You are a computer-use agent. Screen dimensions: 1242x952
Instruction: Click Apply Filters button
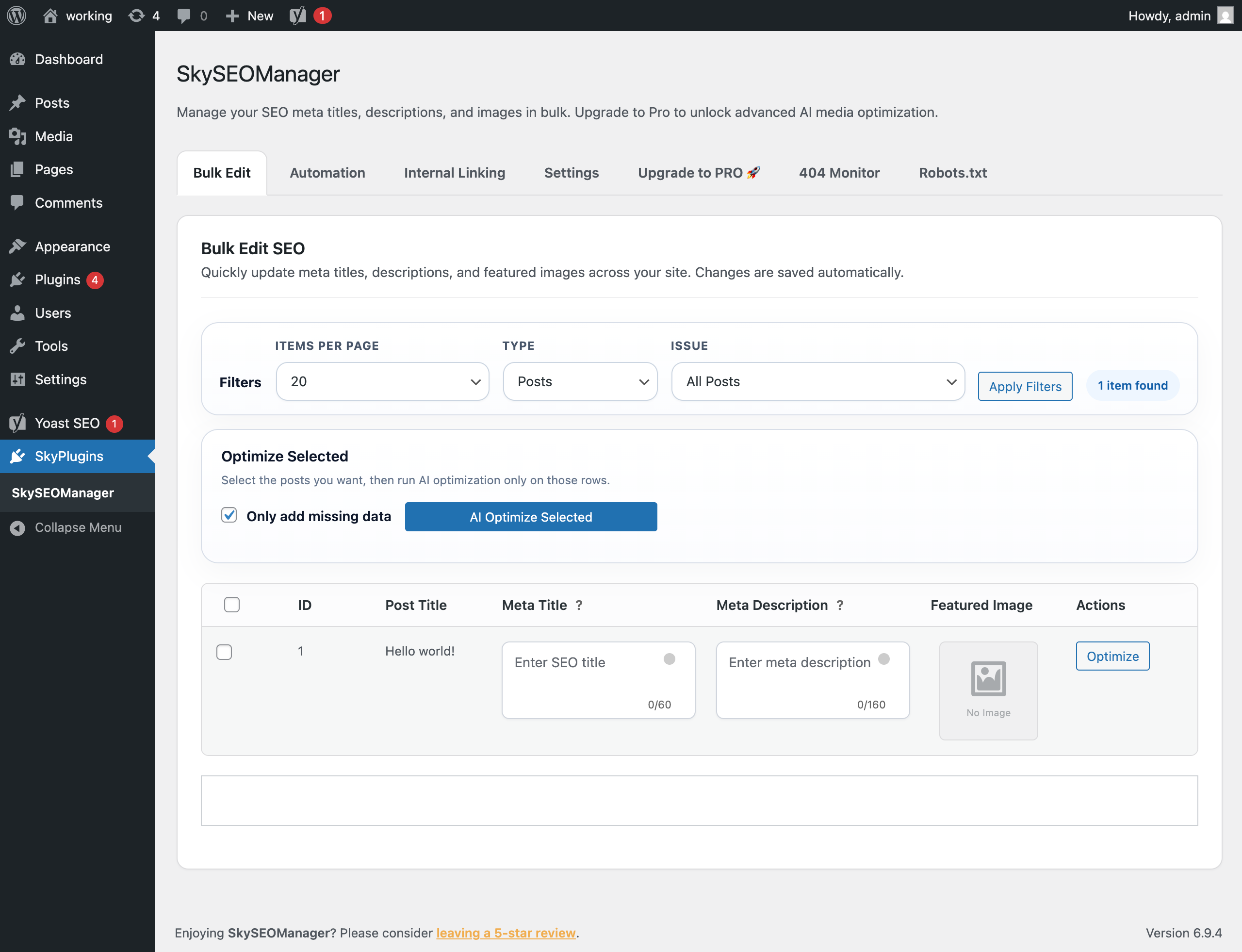click(x=1025, y=386)
